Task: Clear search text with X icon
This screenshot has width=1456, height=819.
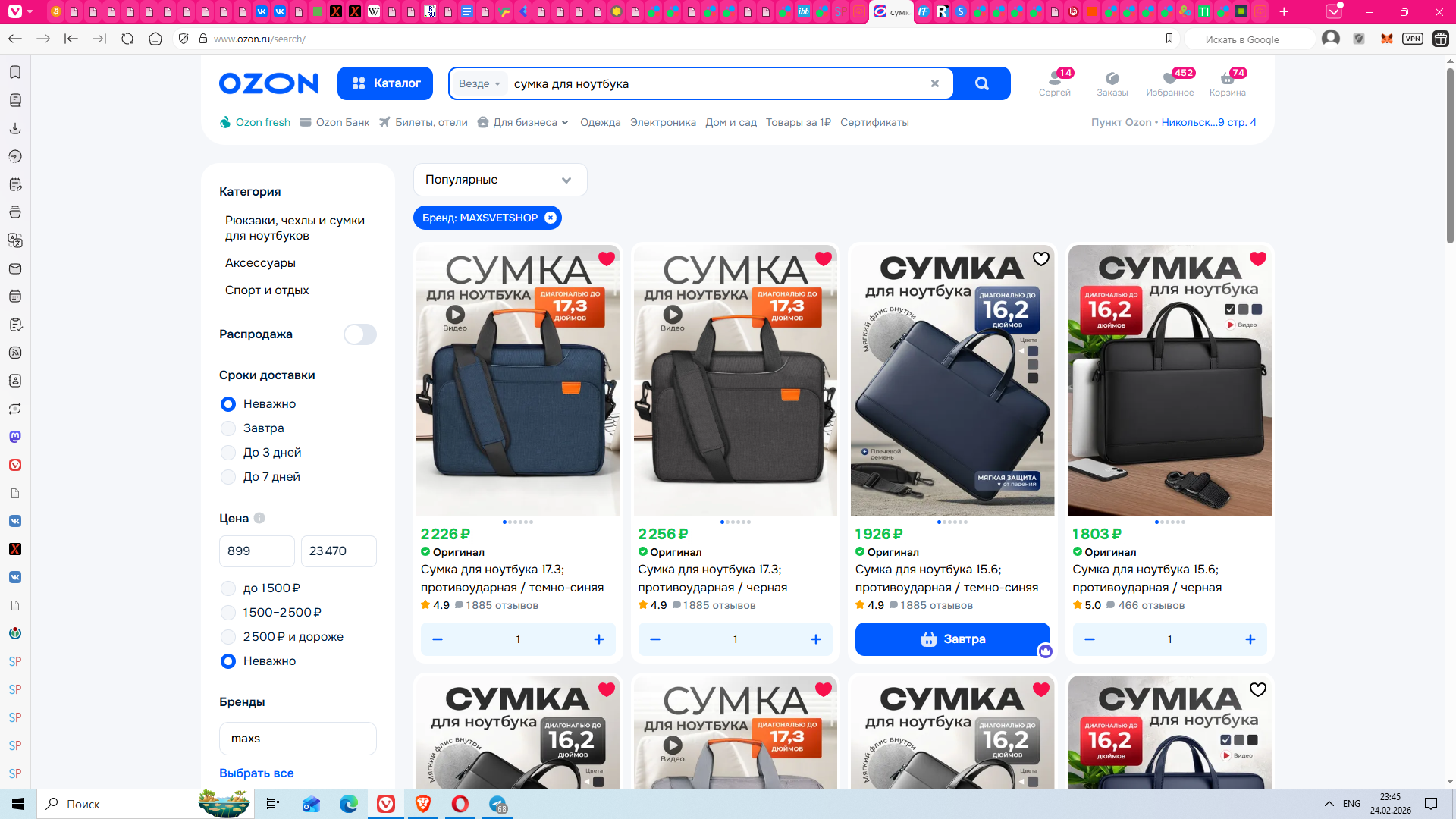Action: tap(935, 83)
